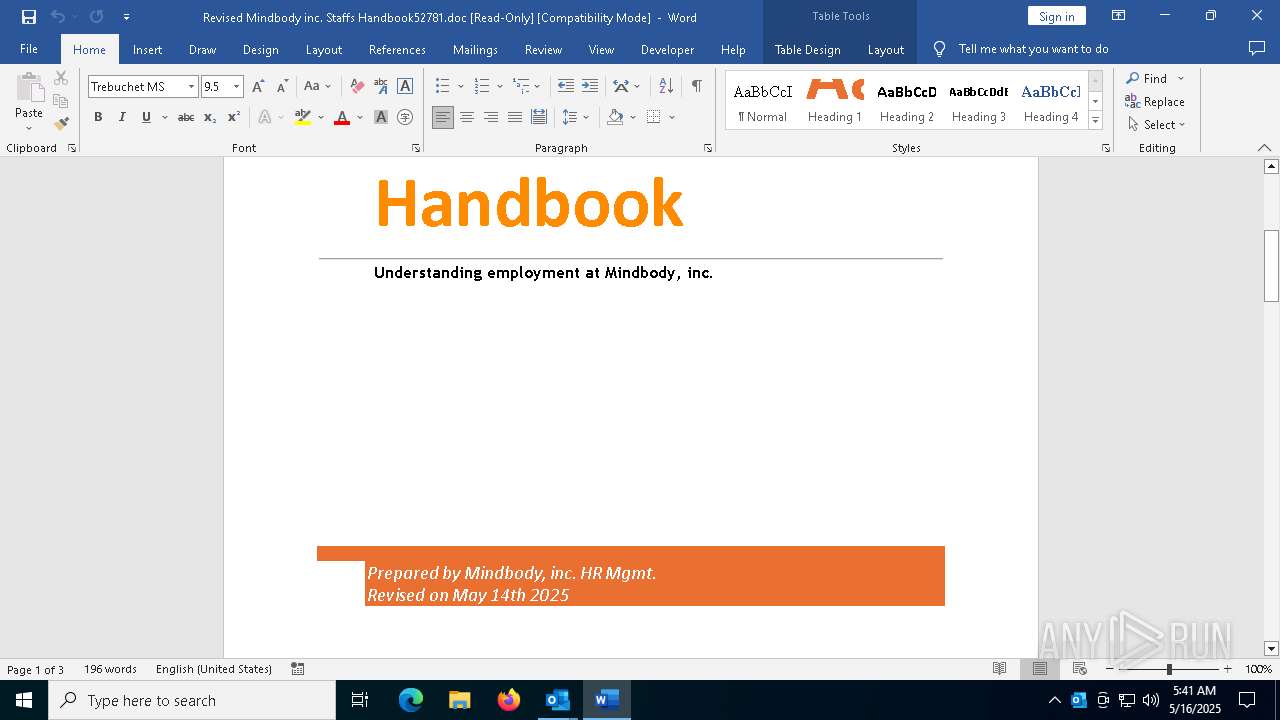Click Multilevel List icon
This screenshot has width=1280, height=720.
[x=521, y=87]
